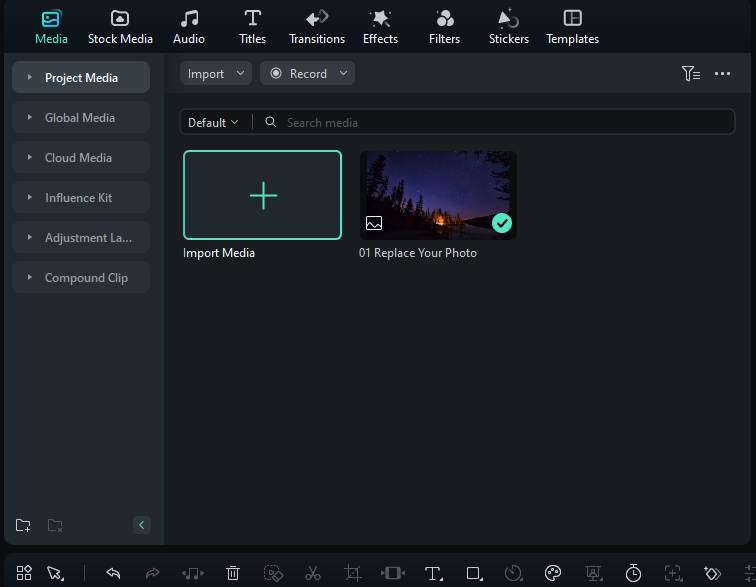The image size is (756, 587).
Task: Expand the Adjustment La... arrow
Action: pyautogui.click(x=29, y=237)
